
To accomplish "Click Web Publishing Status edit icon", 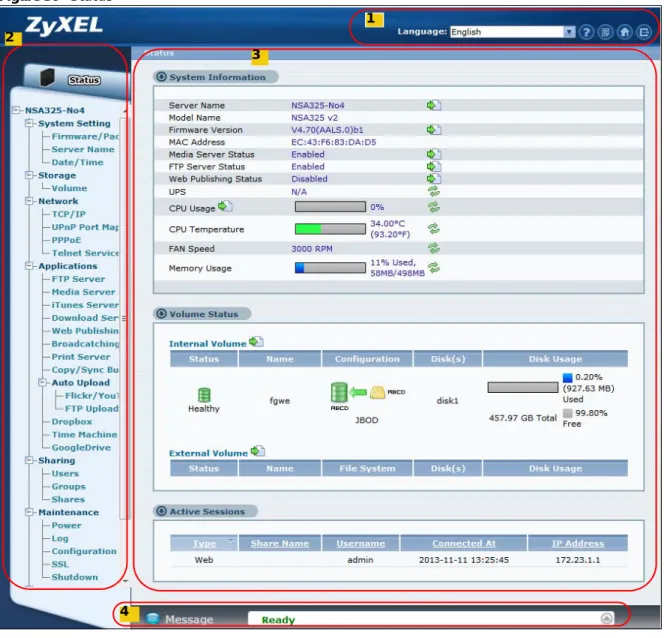I will (x=434, y=179).
